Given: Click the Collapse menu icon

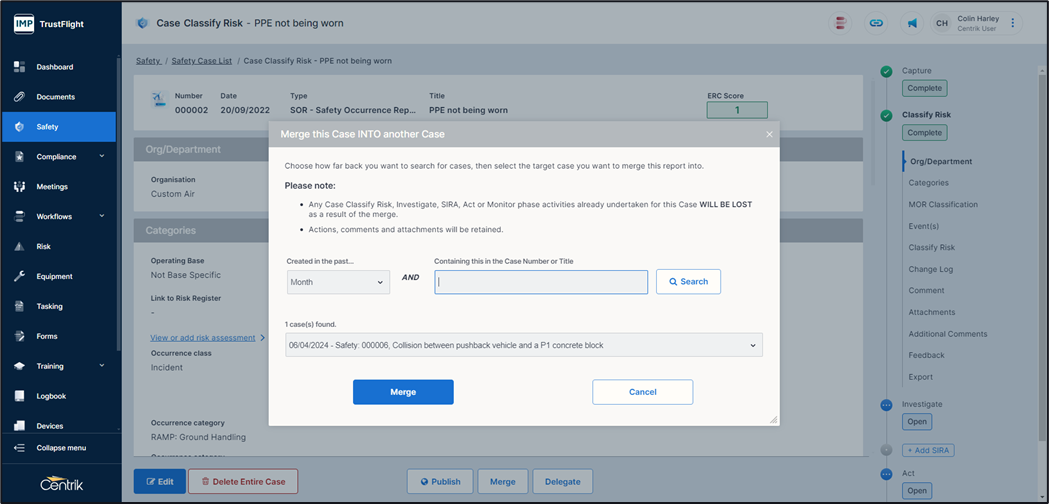Looking at the screenshot, I should (x=19, y=448).
